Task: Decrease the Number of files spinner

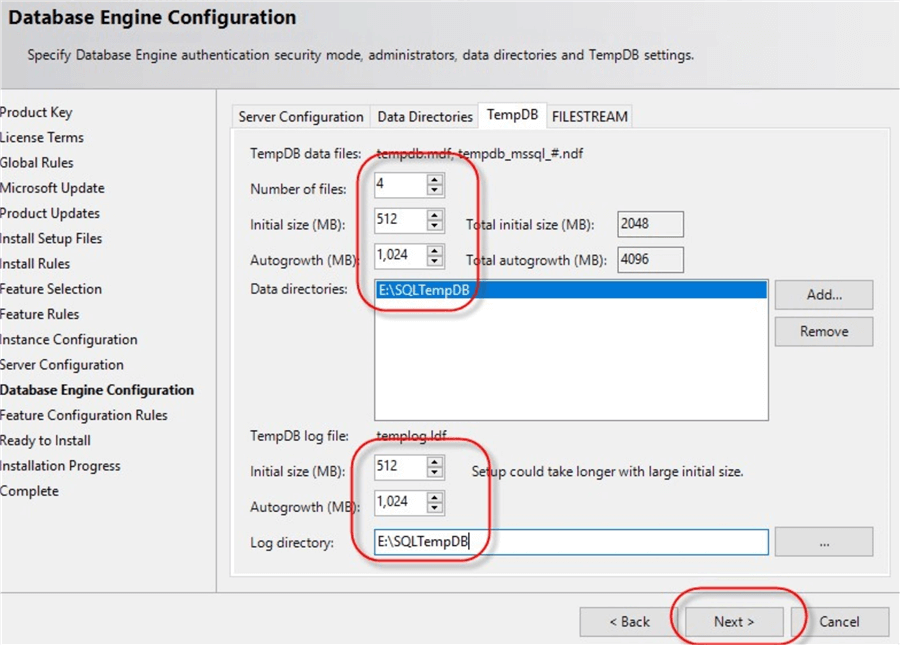Action: [434, 190]
